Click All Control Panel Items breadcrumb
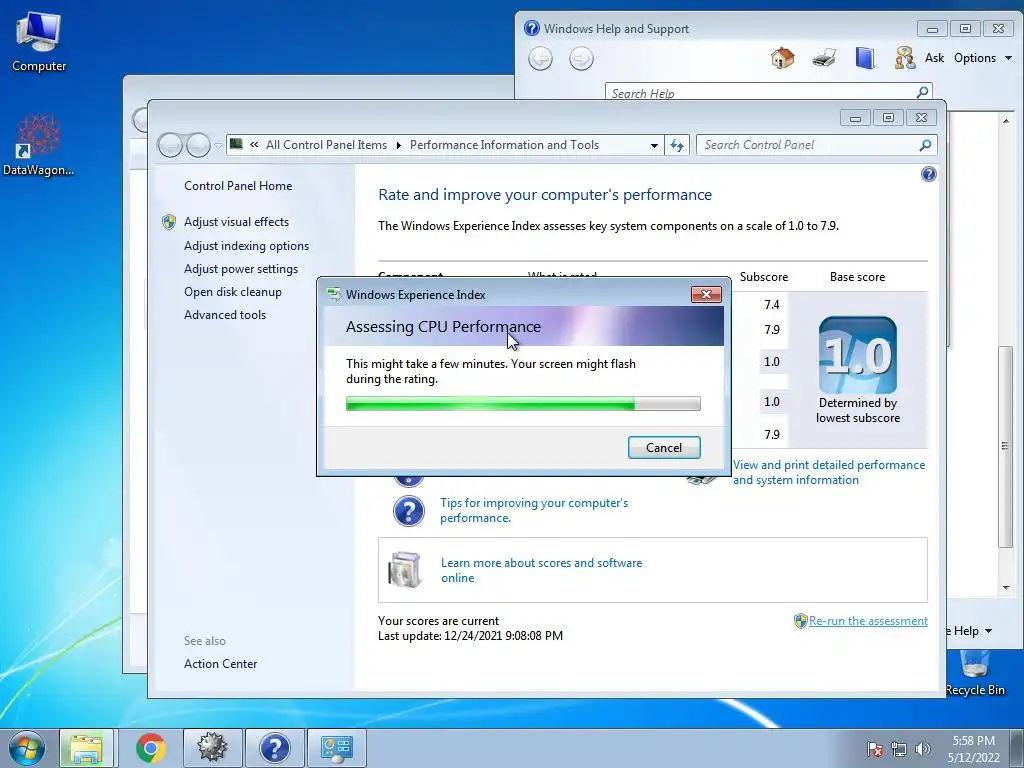This screenshot has height=768, width=1024. click(x=326, y=145)
